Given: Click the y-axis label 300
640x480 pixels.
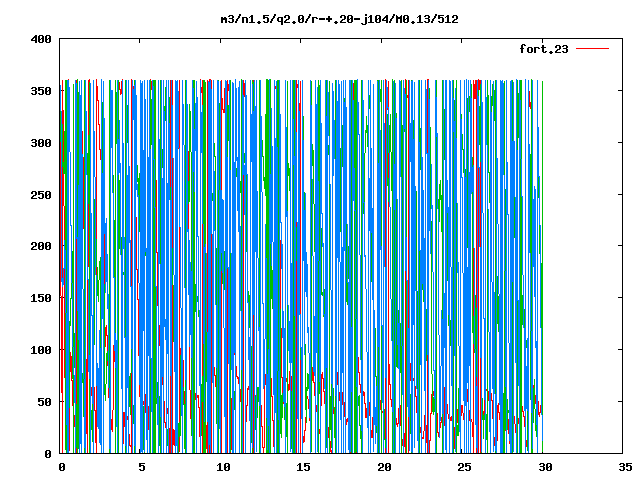Looking at the screenshot, I should click(41, 143).
